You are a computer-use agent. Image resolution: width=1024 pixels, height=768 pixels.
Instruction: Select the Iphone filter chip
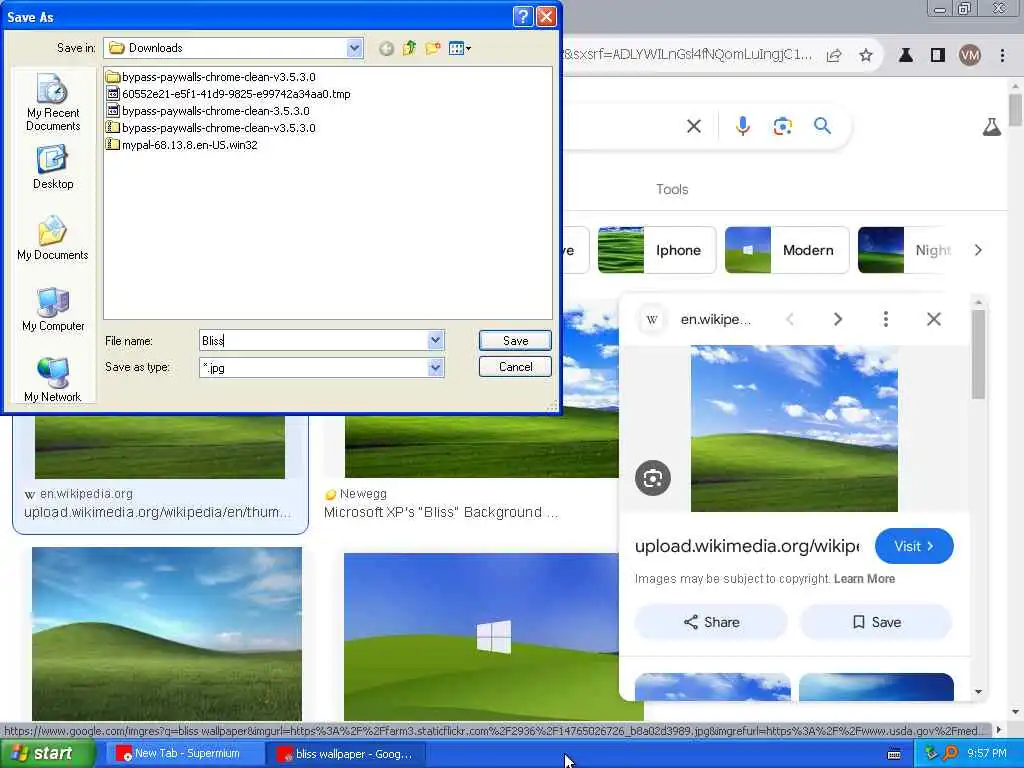(x=657, y=250)
